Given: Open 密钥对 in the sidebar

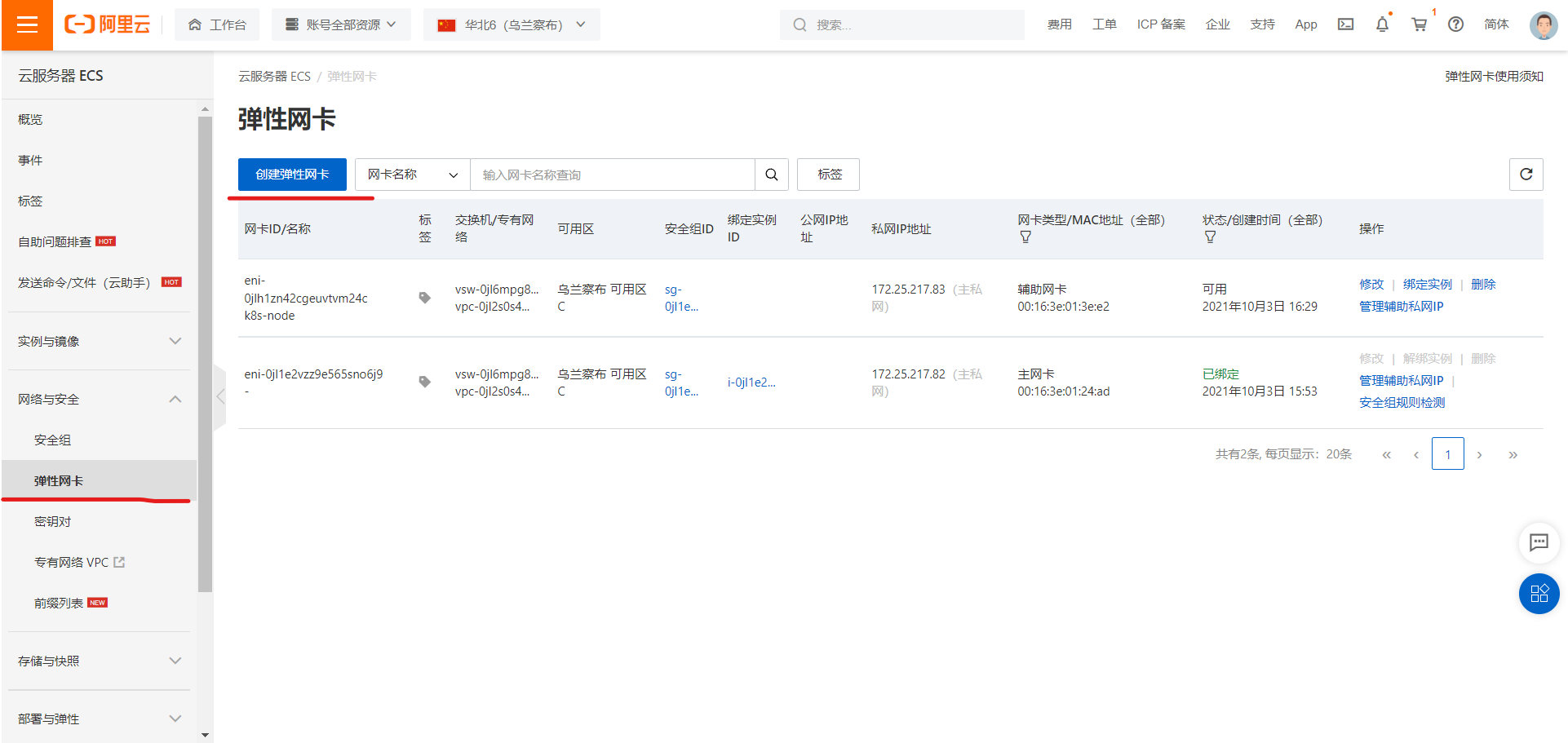Looking at the screenshot, I should 52,521.
